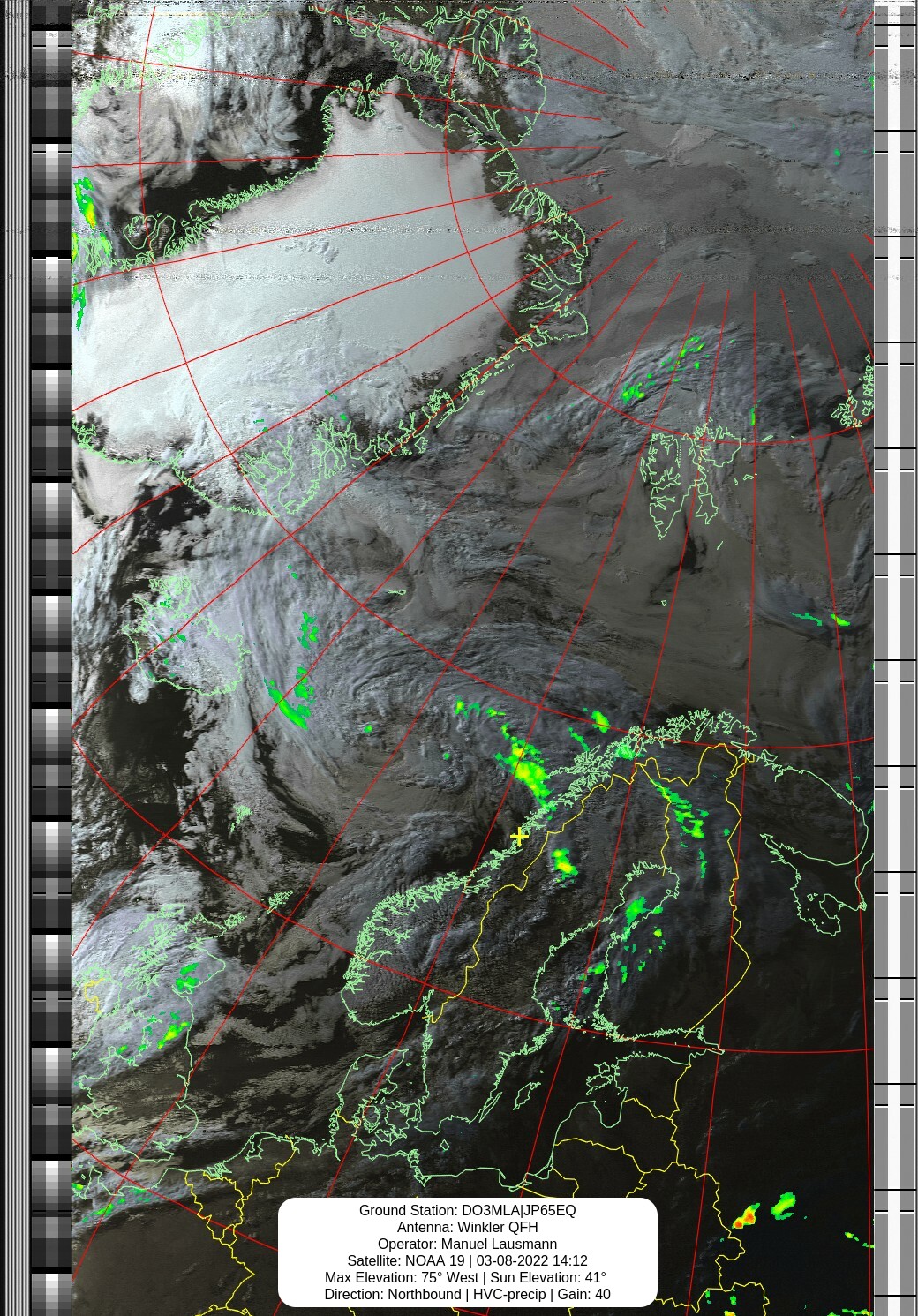Click the 'Operator: Manuel Lausmann' text line

click(x=467, y=1244)
